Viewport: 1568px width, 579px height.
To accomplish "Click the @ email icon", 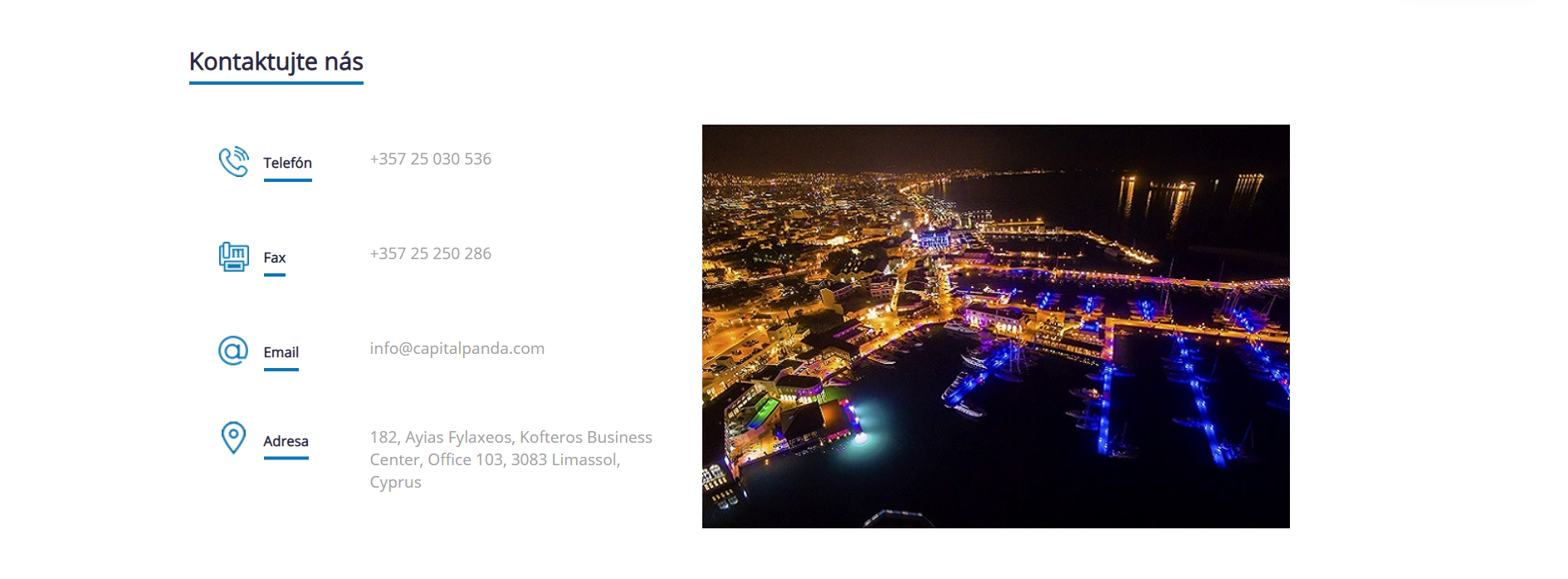I will coord(233,351).
